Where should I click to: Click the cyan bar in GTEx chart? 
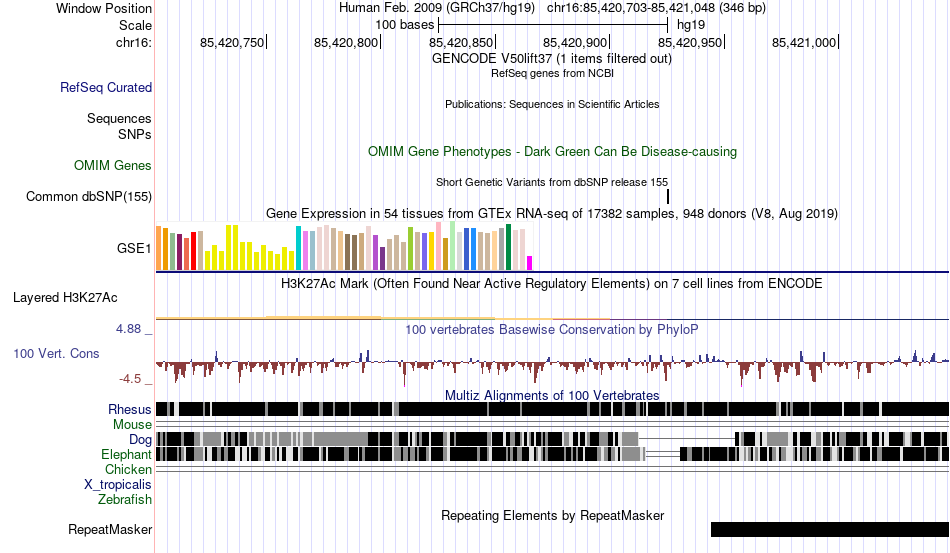coord(298,248)
